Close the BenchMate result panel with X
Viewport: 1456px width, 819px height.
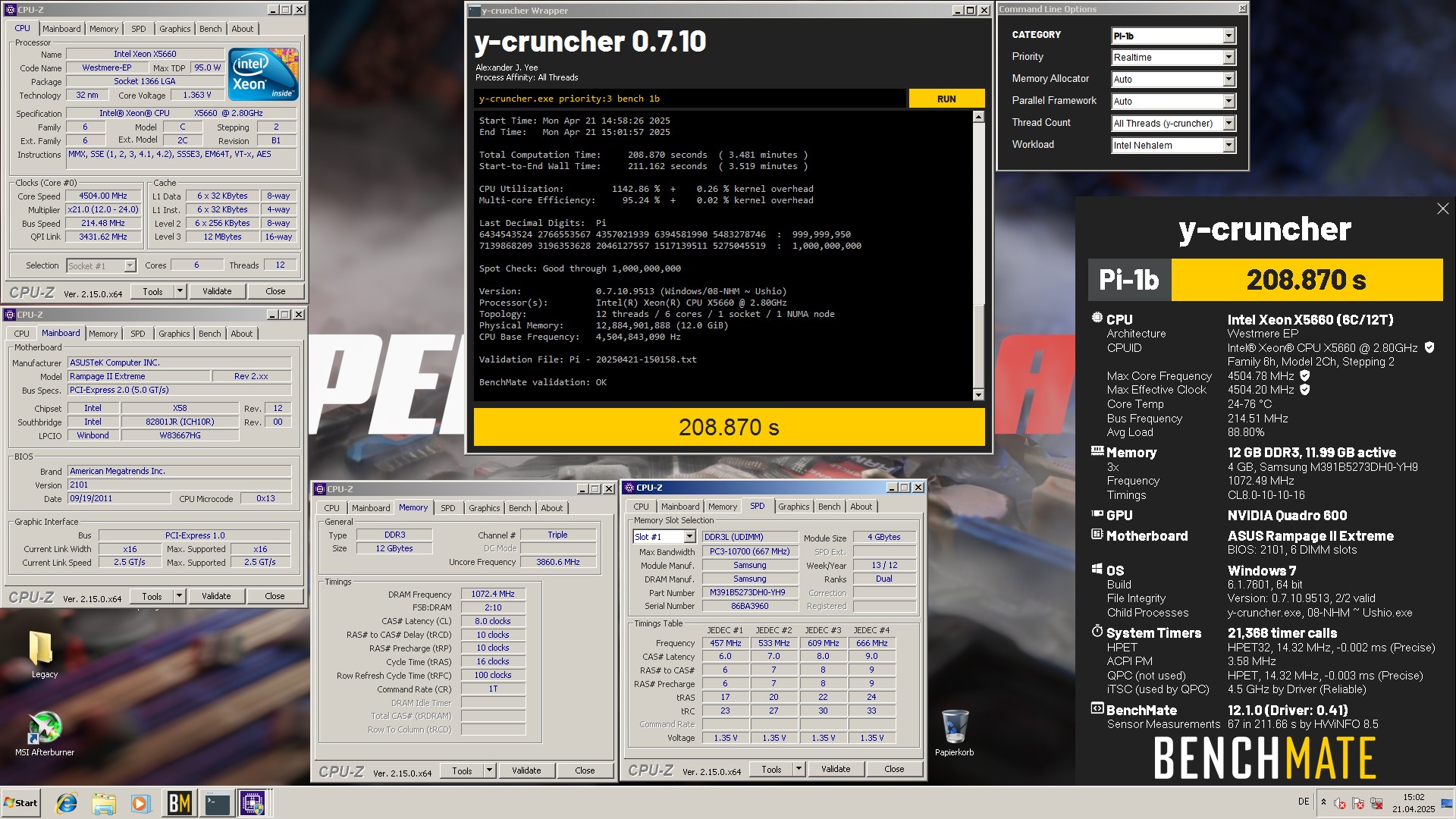pyautogui.click(x=1442, y=209)
